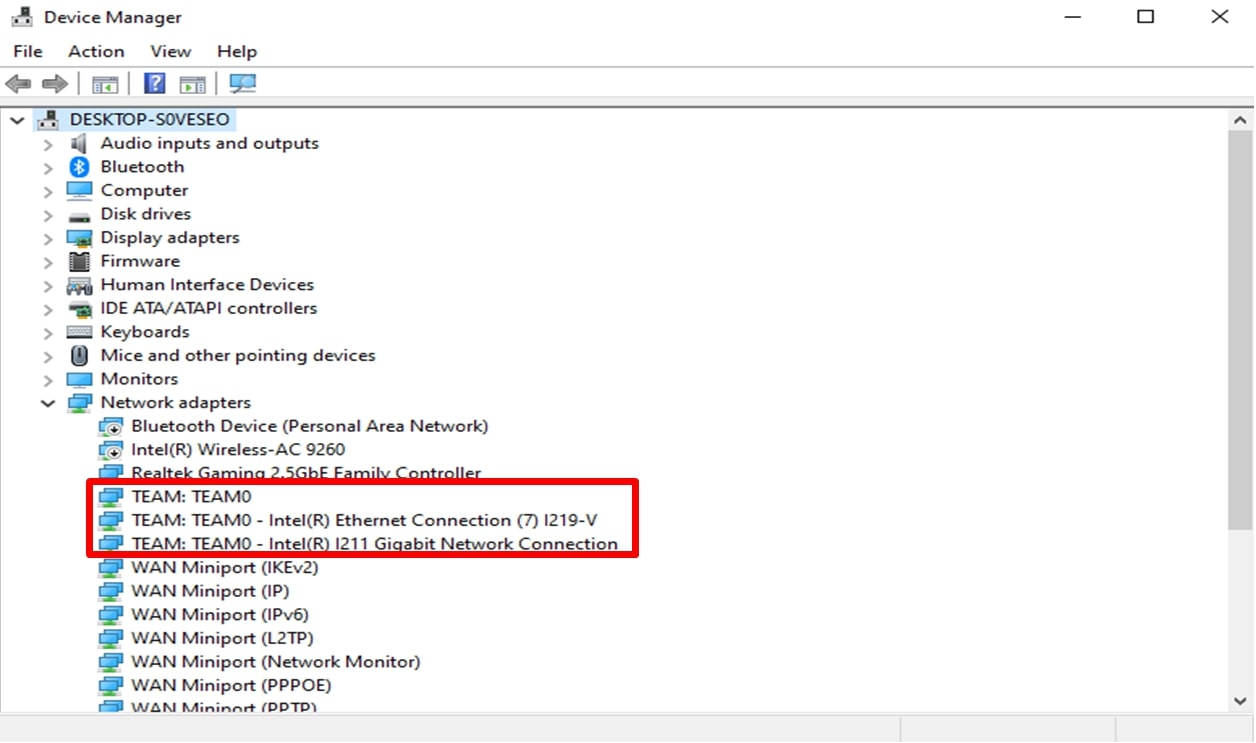Click the Show/Hide Action Pane toolbar icon
1256x743 pixels.
coord(193,84)
